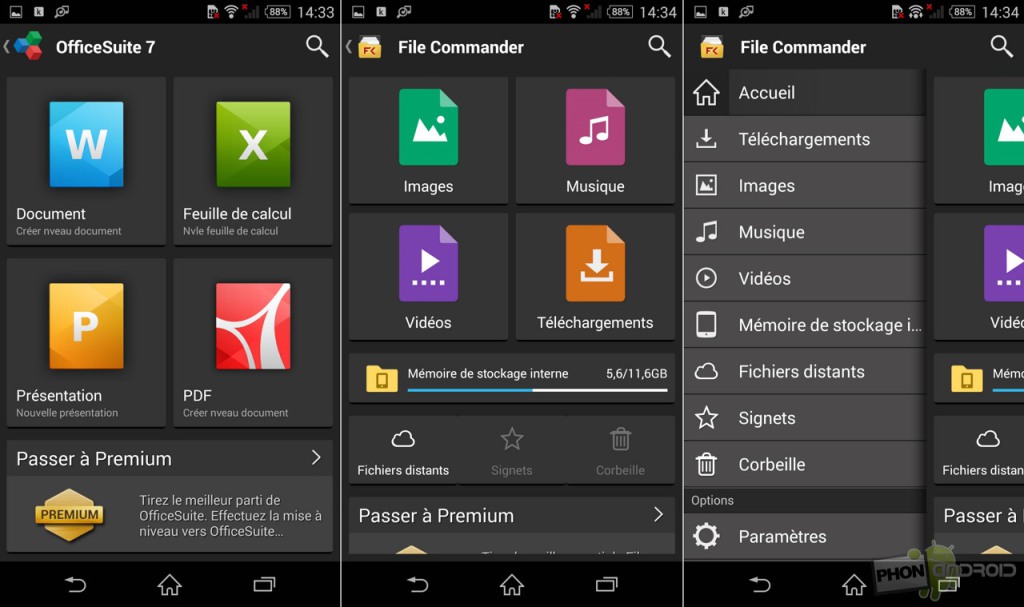Tap File Commander logo in right screen

712,47
